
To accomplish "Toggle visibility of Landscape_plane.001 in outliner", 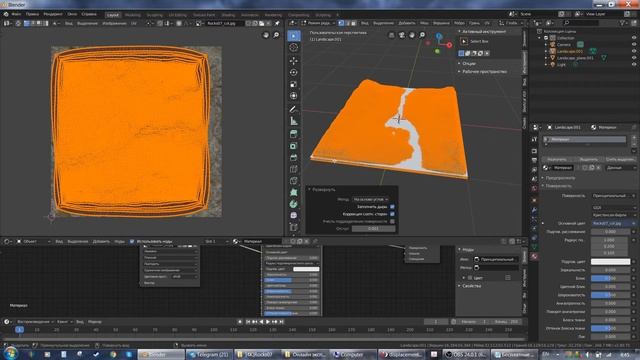I will [634, 58].
